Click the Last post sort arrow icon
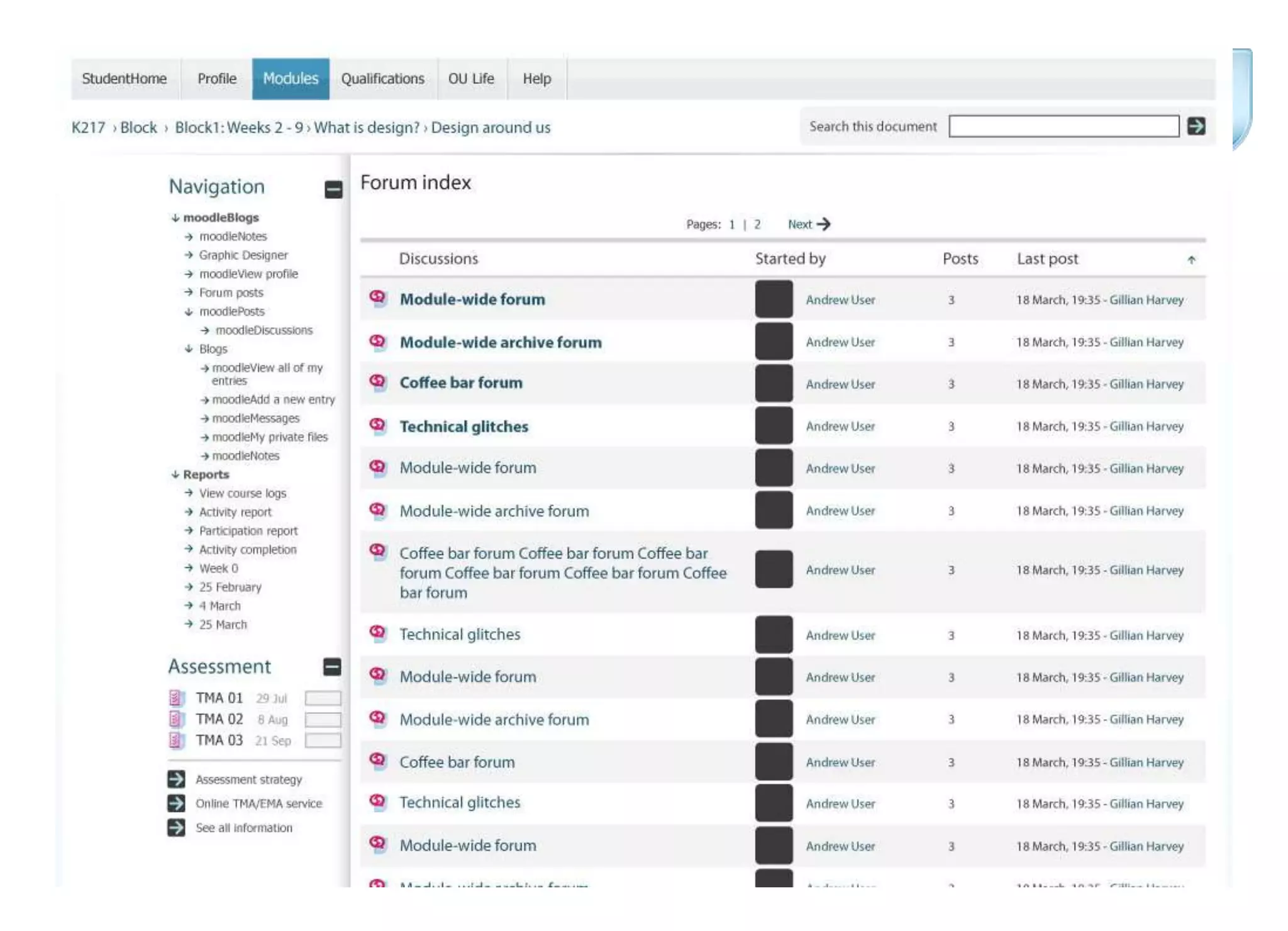Image resolution: width=1288 pixels, height=931 pixels. pyautogui.click(x=1191, y=260)
